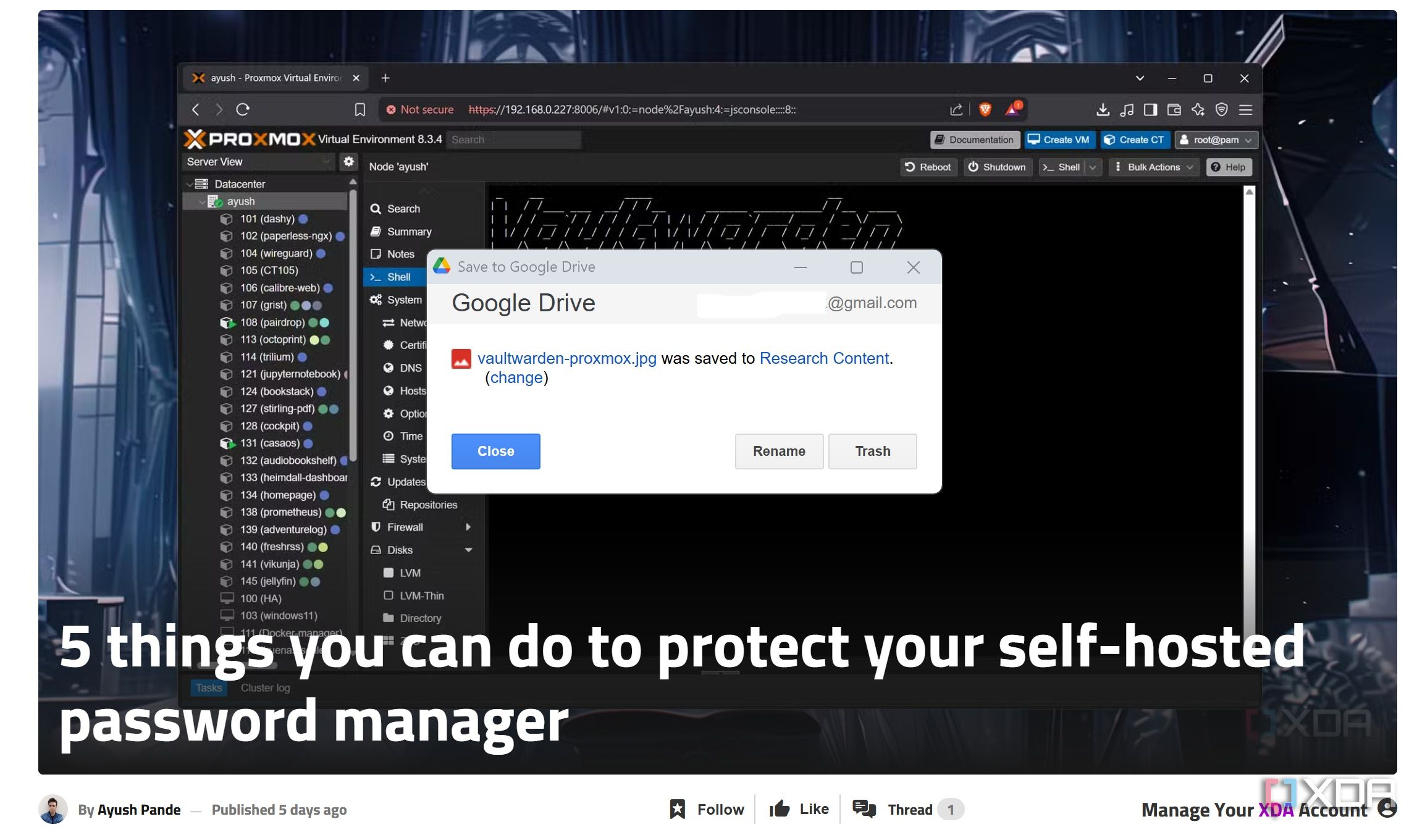1417x840 pixels.
Task: Open the Shell dropdown arrow in toolbar
Action: [x=1093, y=167]
